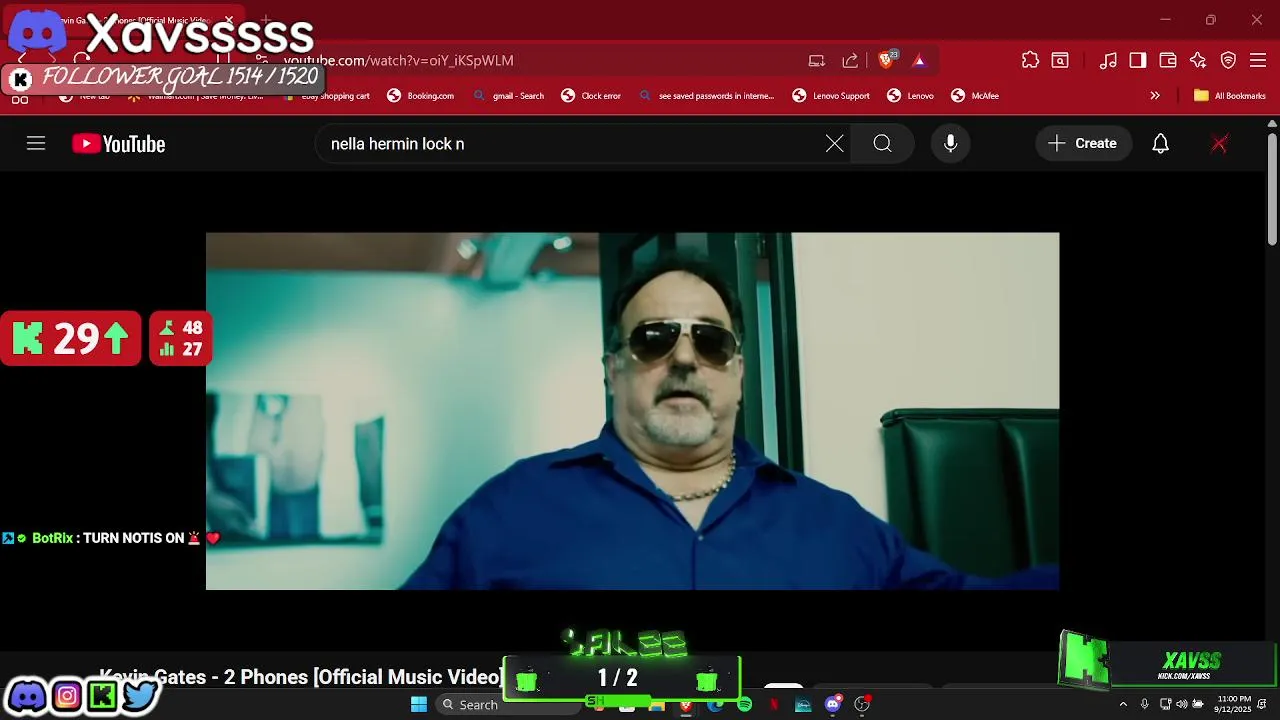Open the taskbar clock and date

(1233, 704)
